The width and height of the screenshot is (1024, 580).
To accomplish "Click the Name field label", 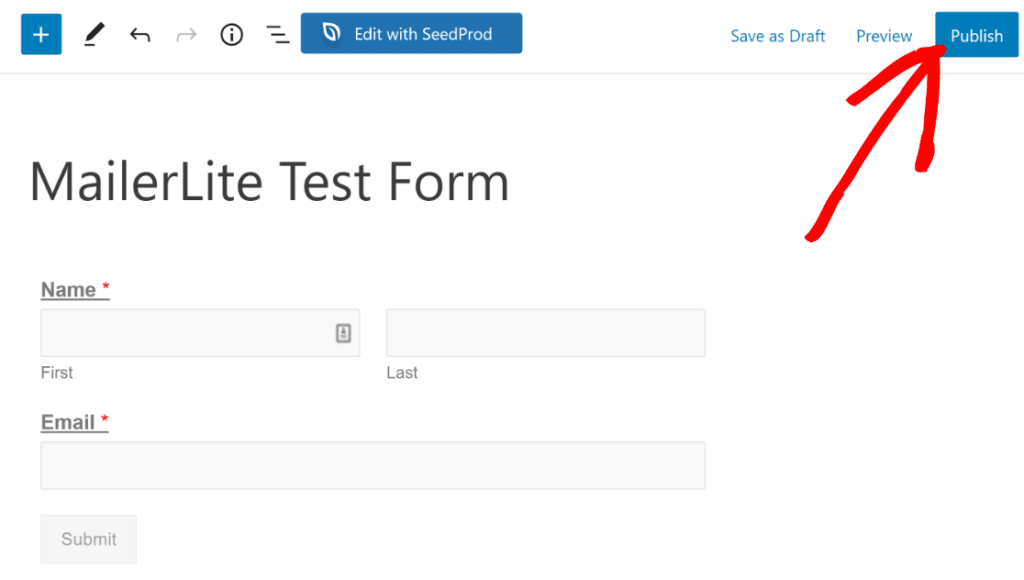I will pos(66,289).
